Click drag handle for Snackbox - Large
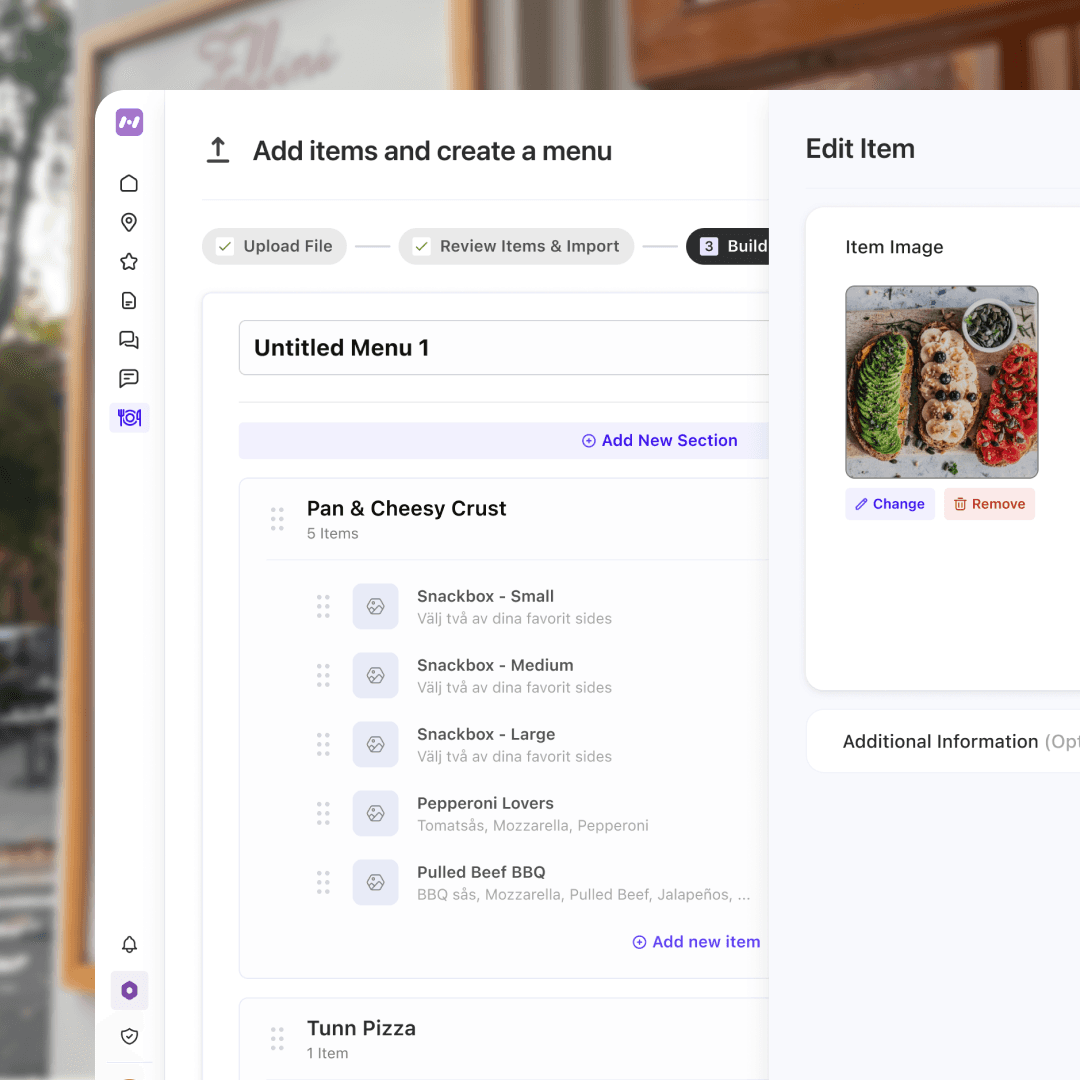Image resolution: width=1080 pixels, height=1080 pixels. click(323, 745)
